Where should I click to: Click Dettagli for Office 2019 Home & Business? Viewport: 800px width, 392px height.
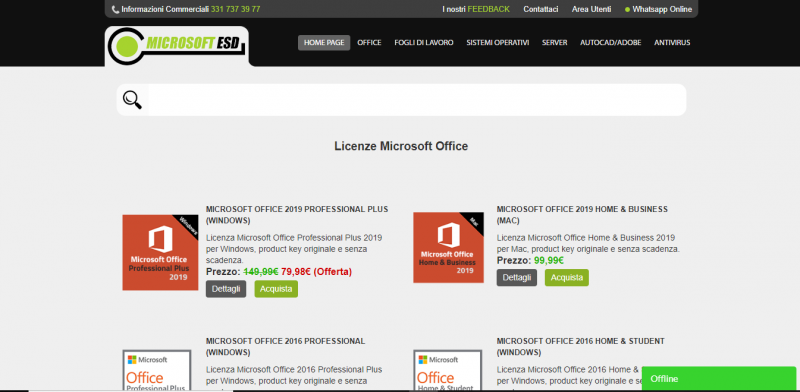tap(517, 278)
